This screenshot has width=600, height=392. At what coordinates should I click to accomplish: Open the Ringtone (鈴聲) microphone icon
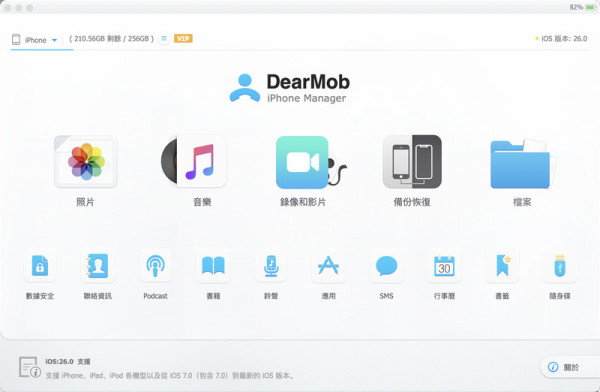(271, 265)
